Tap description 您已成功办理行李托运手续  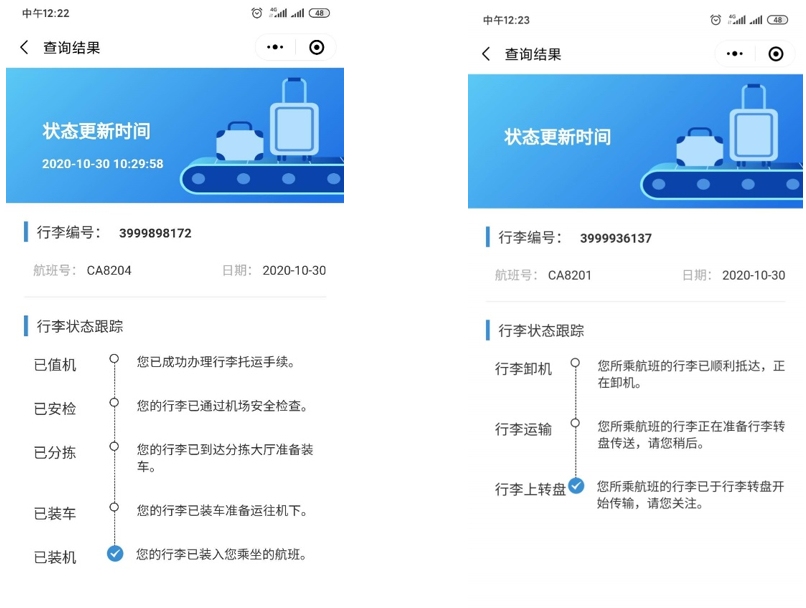coord(216,362)
